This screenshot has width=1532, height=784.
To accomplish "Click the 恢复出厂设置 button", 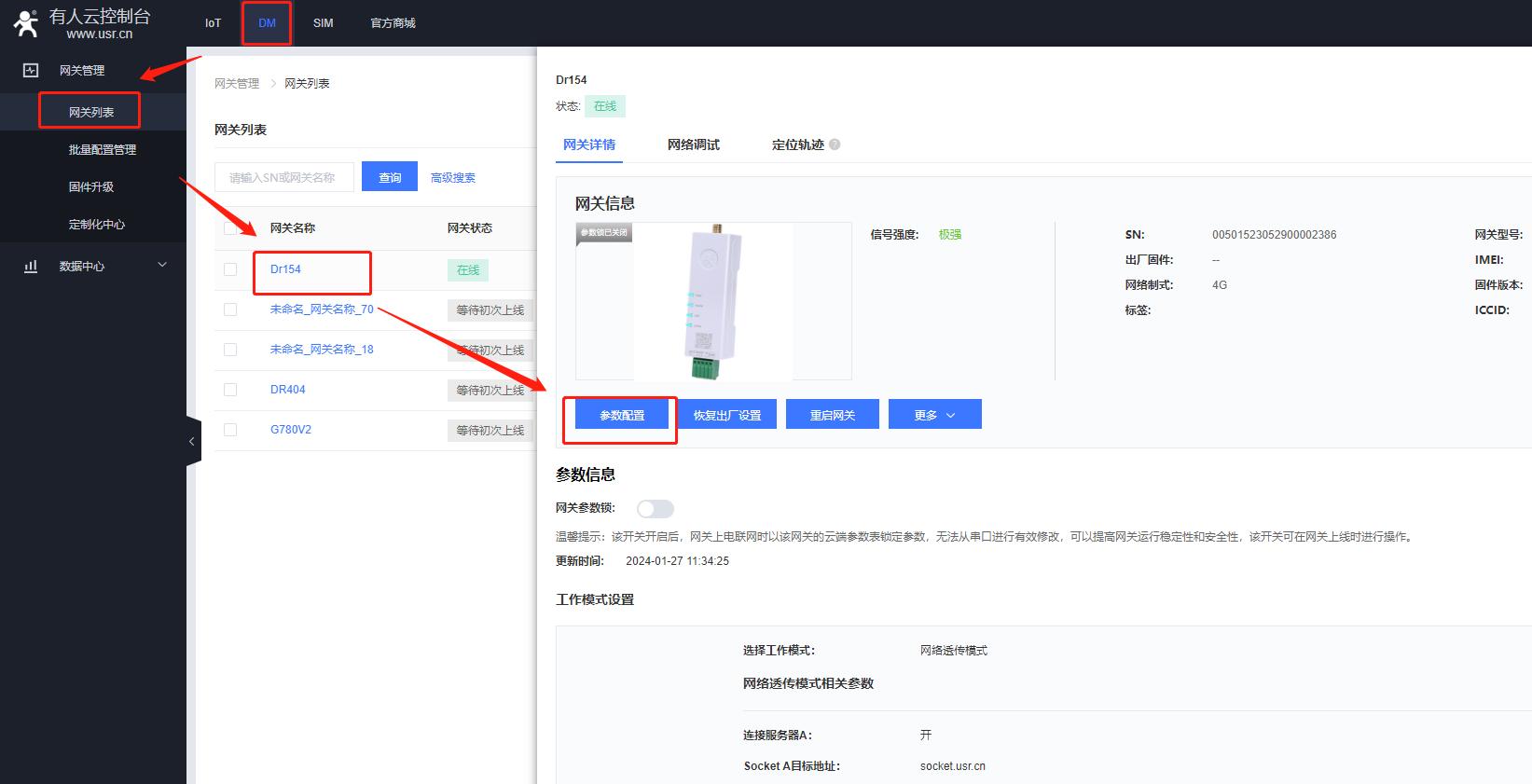I will pyautogui.click(x=727, y=415).
